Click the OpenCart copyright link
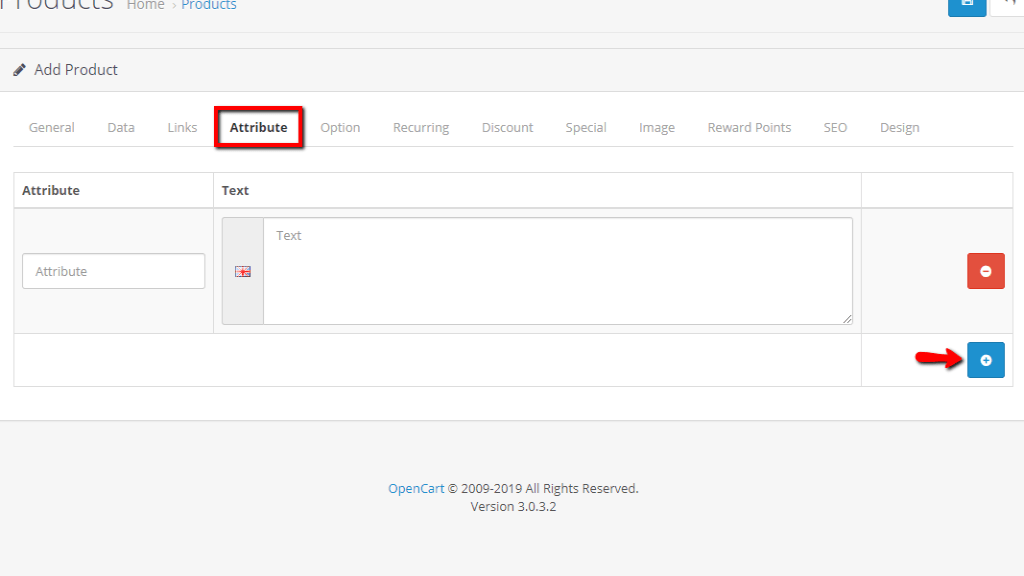 (x=416, y=488)
